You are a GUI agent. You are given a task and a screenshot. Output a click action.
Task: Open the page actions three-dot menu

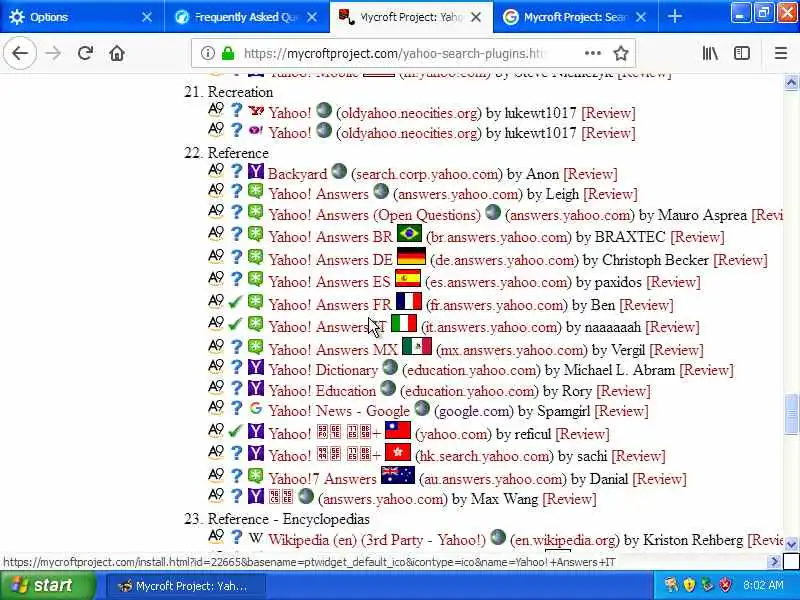pos(592,53)
